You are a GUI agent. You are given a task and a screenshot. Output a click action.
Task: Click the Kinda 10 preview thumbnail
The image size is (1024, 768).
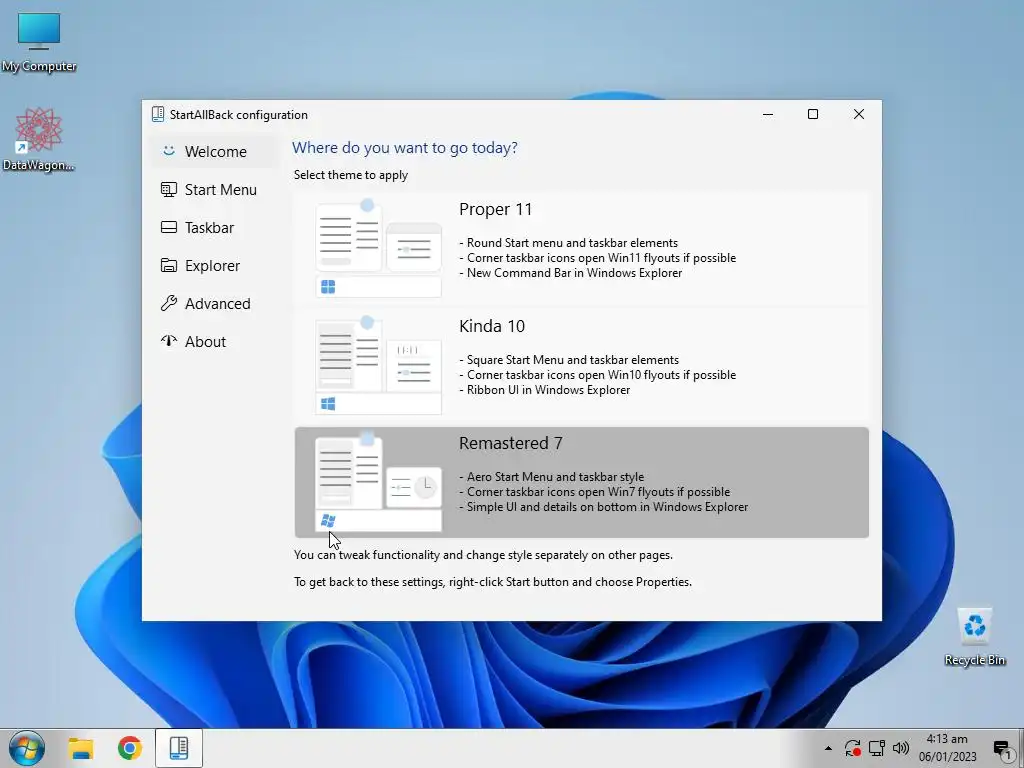pos(378,365)
